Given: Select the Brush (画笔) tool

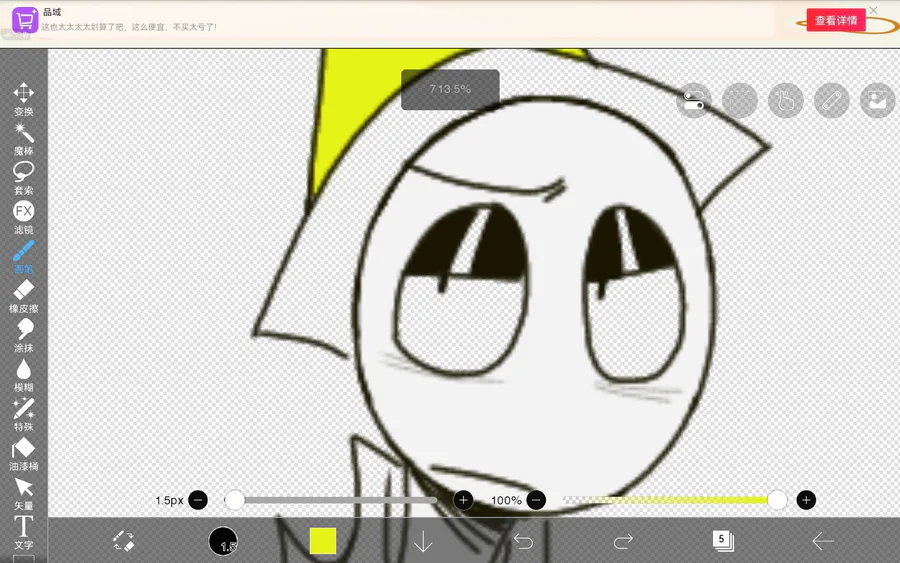Looking at the screenshot, I should coord(24,257).
